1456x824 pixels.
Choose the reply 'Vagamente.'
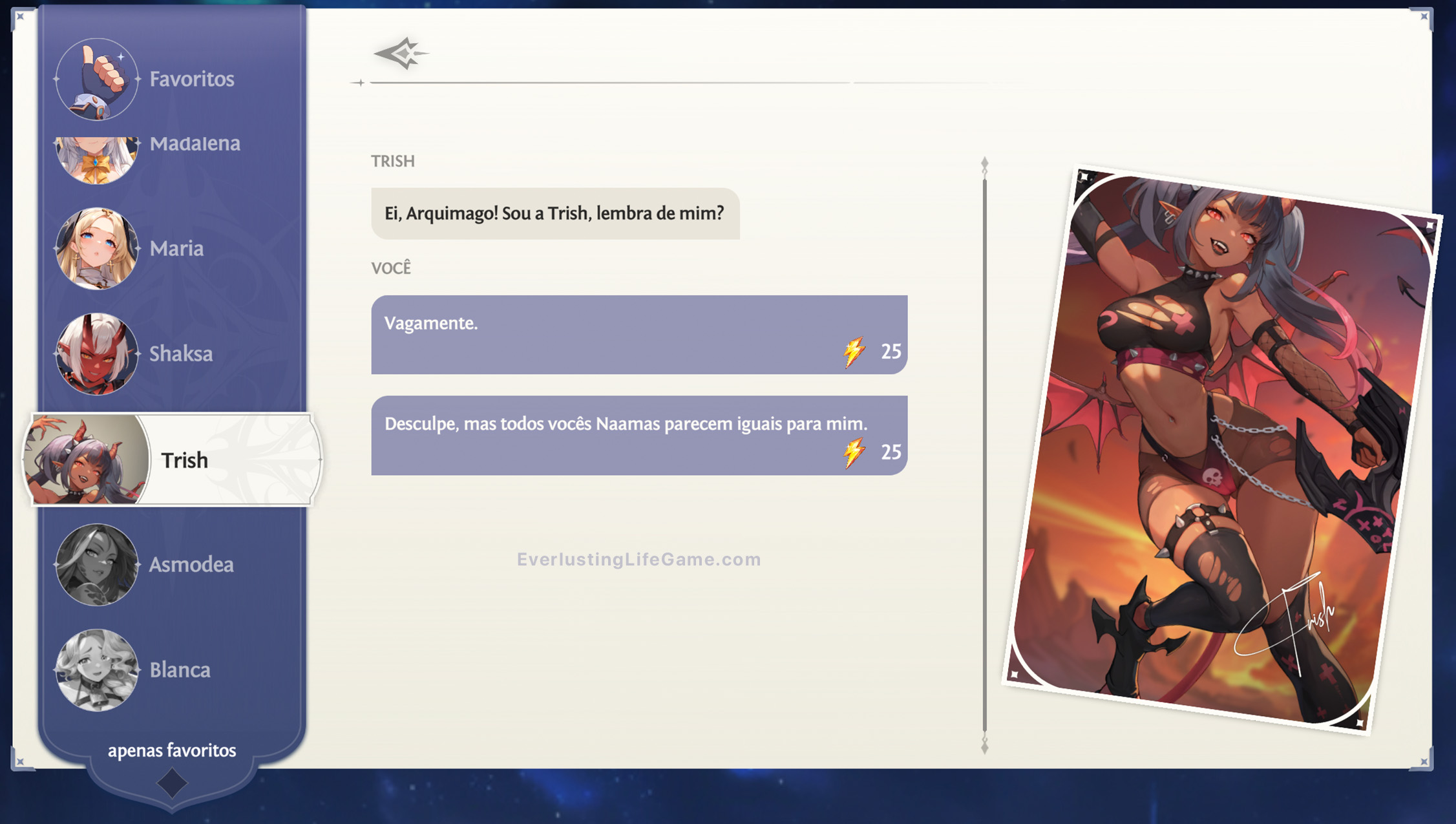click(638, 335)
